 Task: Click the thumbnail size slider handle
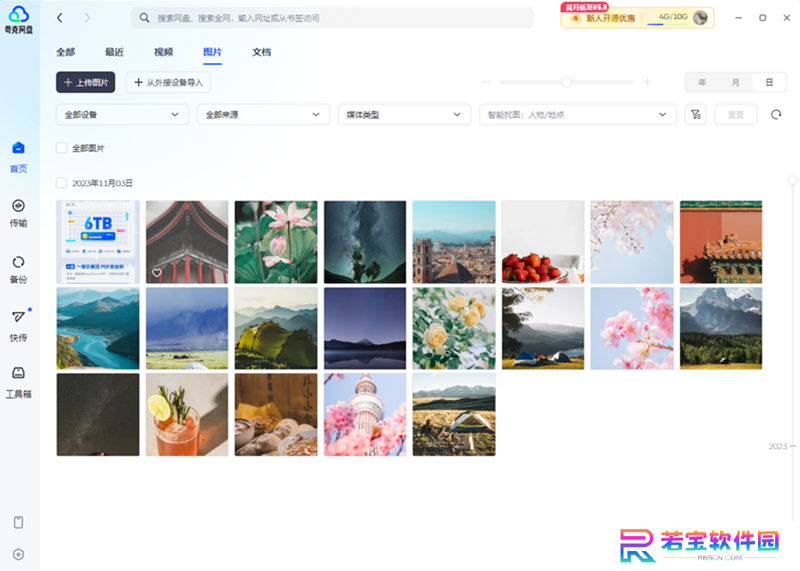click(566, 82)
